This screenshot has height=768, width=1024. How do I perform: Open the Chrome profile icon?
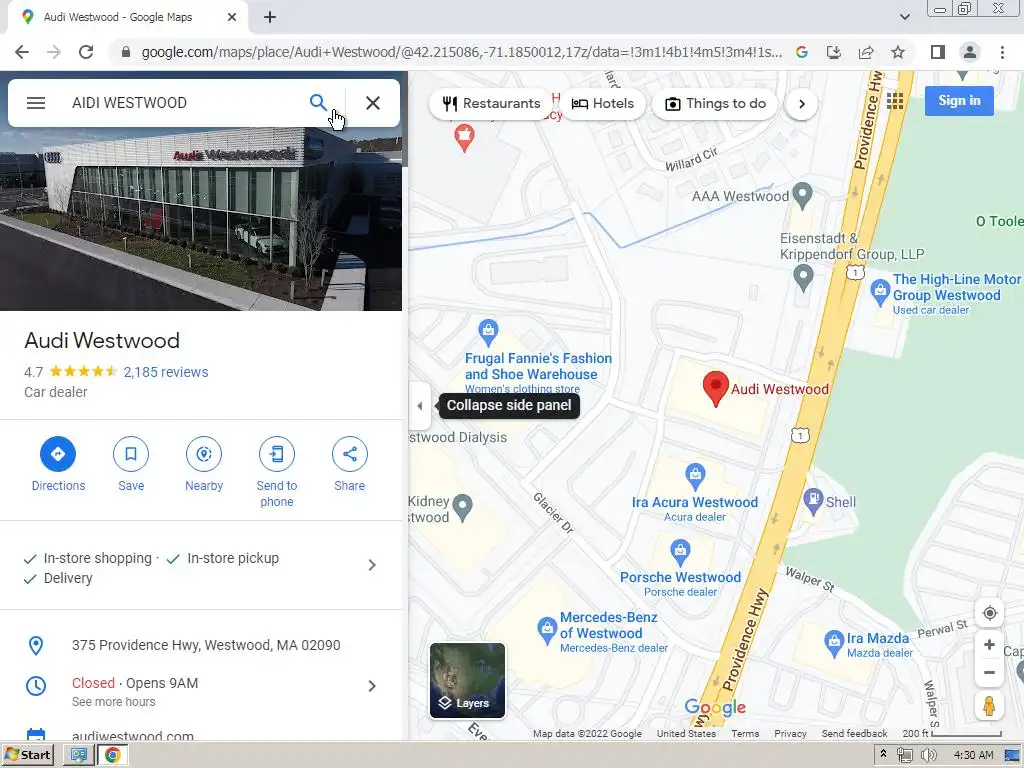(x=970, y=52)
